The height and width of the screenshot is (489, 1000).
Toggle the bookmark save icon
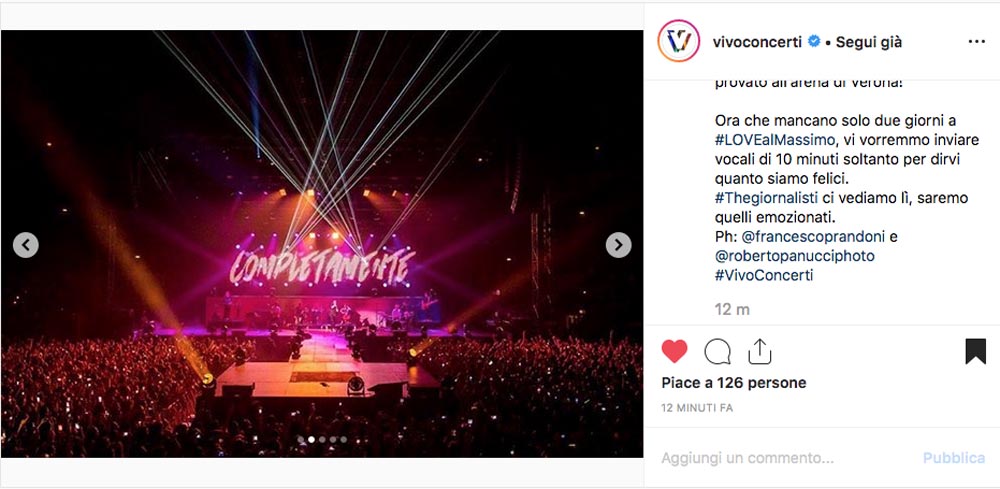[975, 351]
